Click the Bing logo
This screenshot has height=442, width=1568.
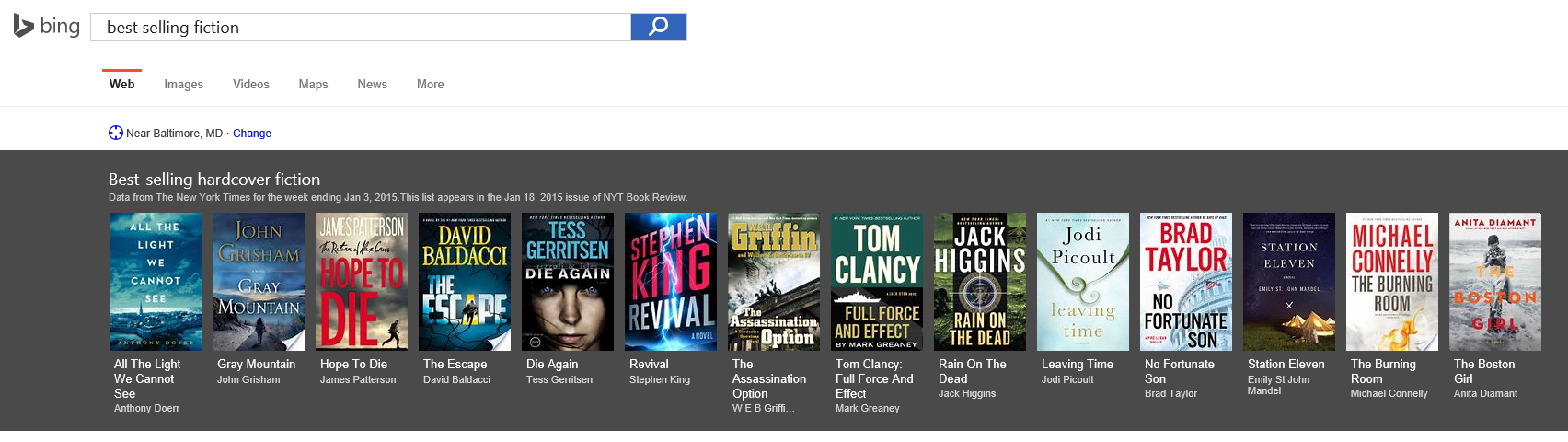click(x=47, y=27)
